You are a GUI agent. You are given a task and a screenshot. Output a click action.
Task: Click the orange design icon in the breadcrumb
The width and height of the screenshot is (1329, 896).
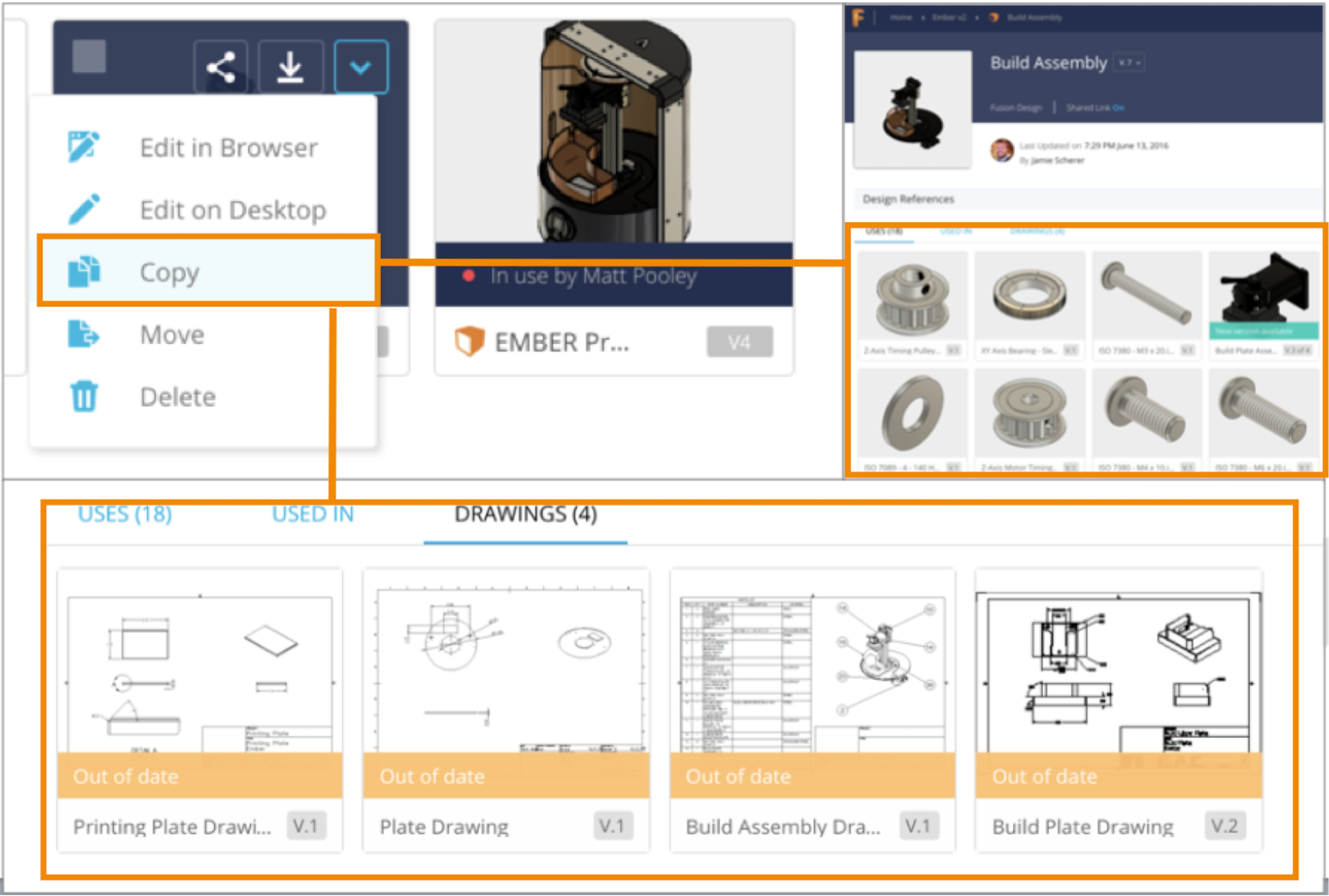tap(993, 17)
